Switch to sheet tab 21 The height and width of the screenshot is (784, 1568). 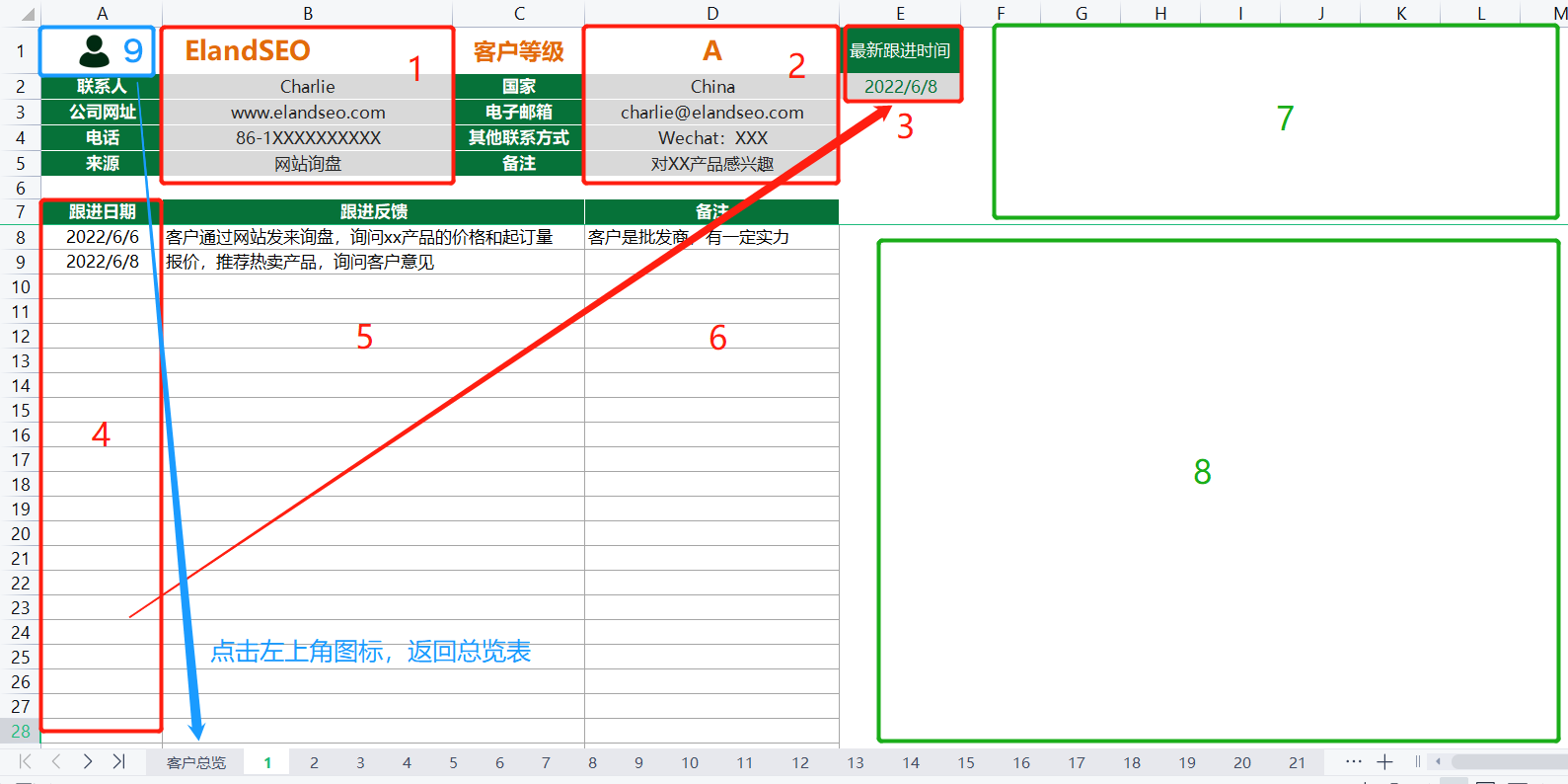click(1298, 762)
